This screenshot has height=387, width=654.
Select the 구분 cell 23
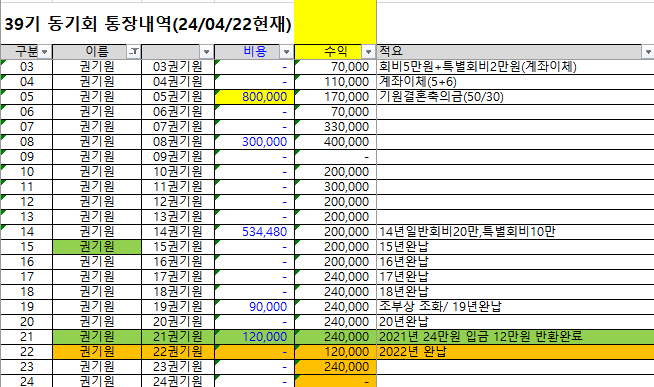pyautogui.click(x=26, y=367)
